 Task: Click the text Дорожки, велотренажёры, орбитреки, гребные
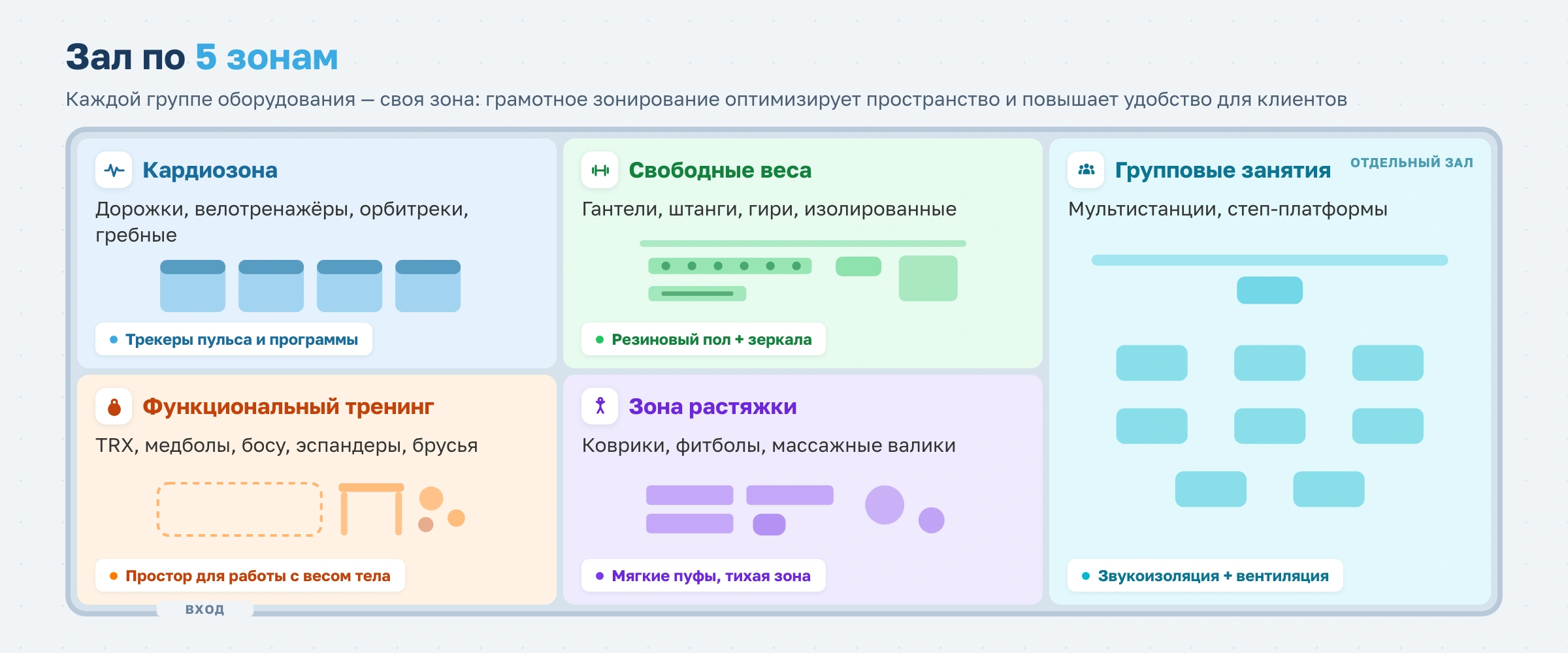pyautogui.click(x=282, y=222)
